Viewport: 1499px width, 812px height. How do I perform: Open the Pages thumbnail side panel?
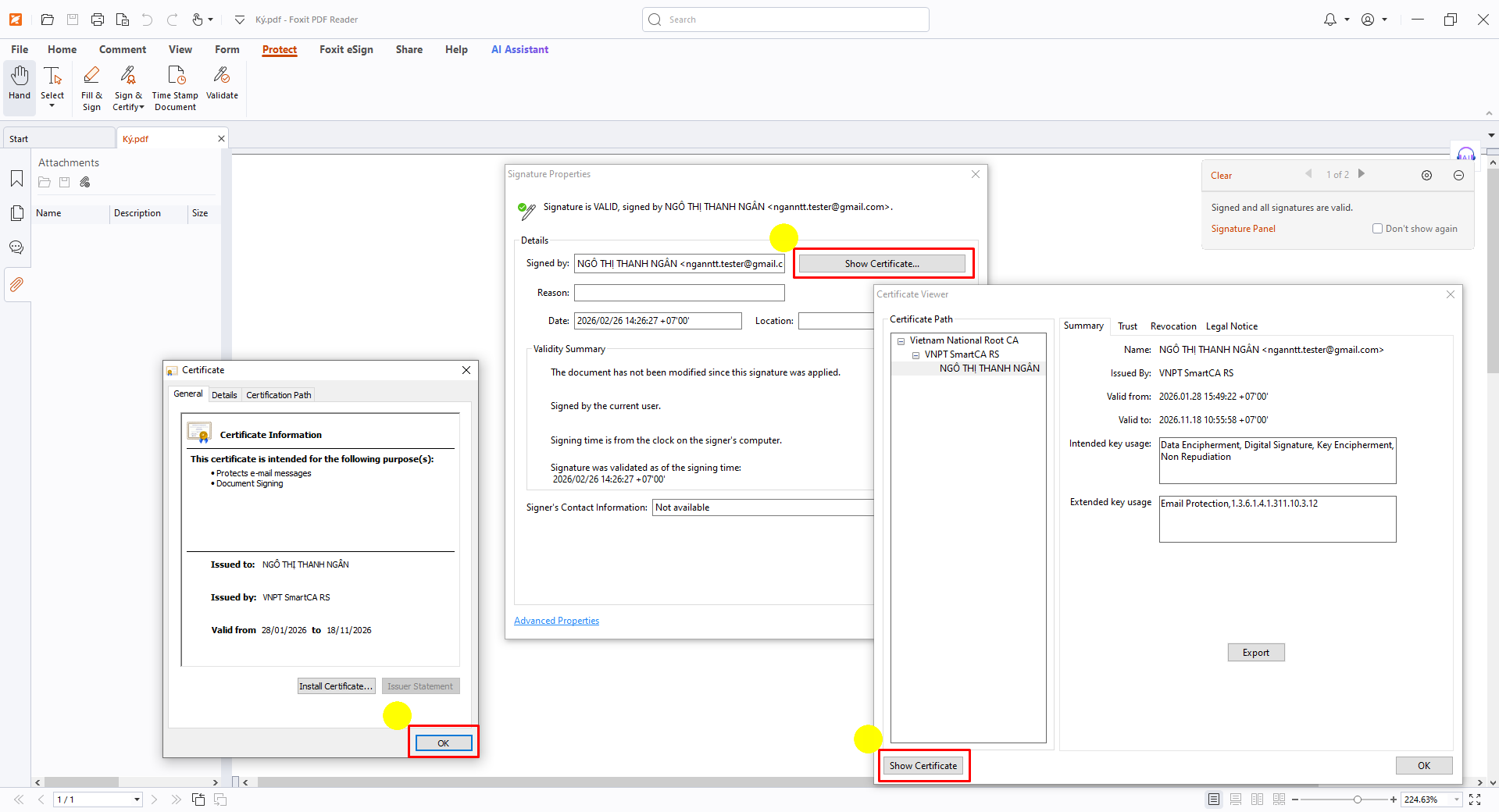(16, 213)
